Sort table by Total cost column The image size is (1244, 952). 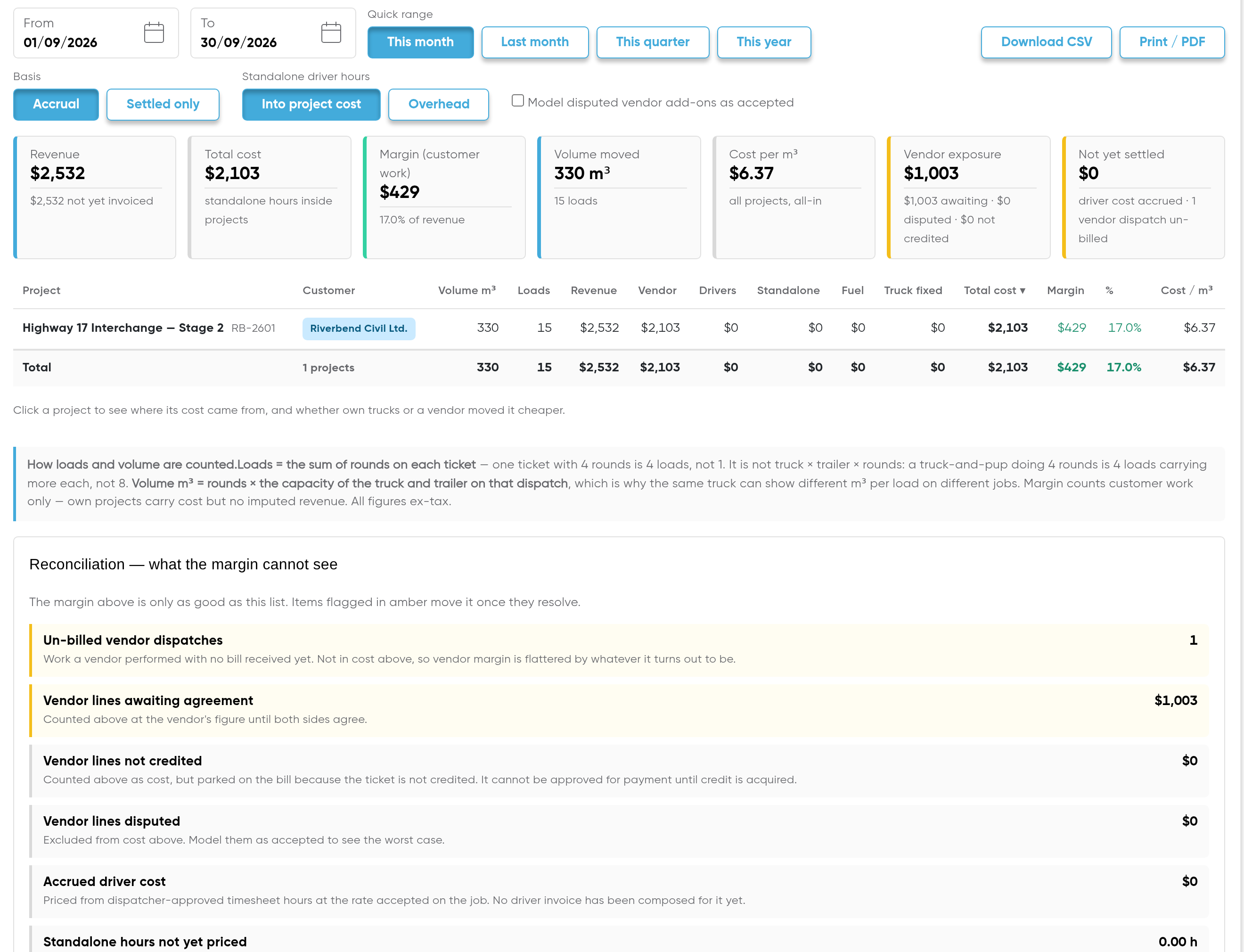995,290
